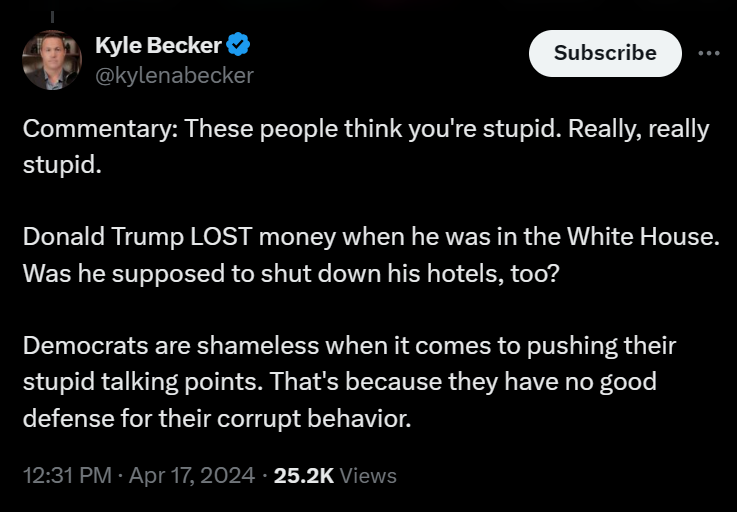This screenshot has width=737, height=512.
Task: Click the Apr 17, 2024 date
Action: point(190,476)
